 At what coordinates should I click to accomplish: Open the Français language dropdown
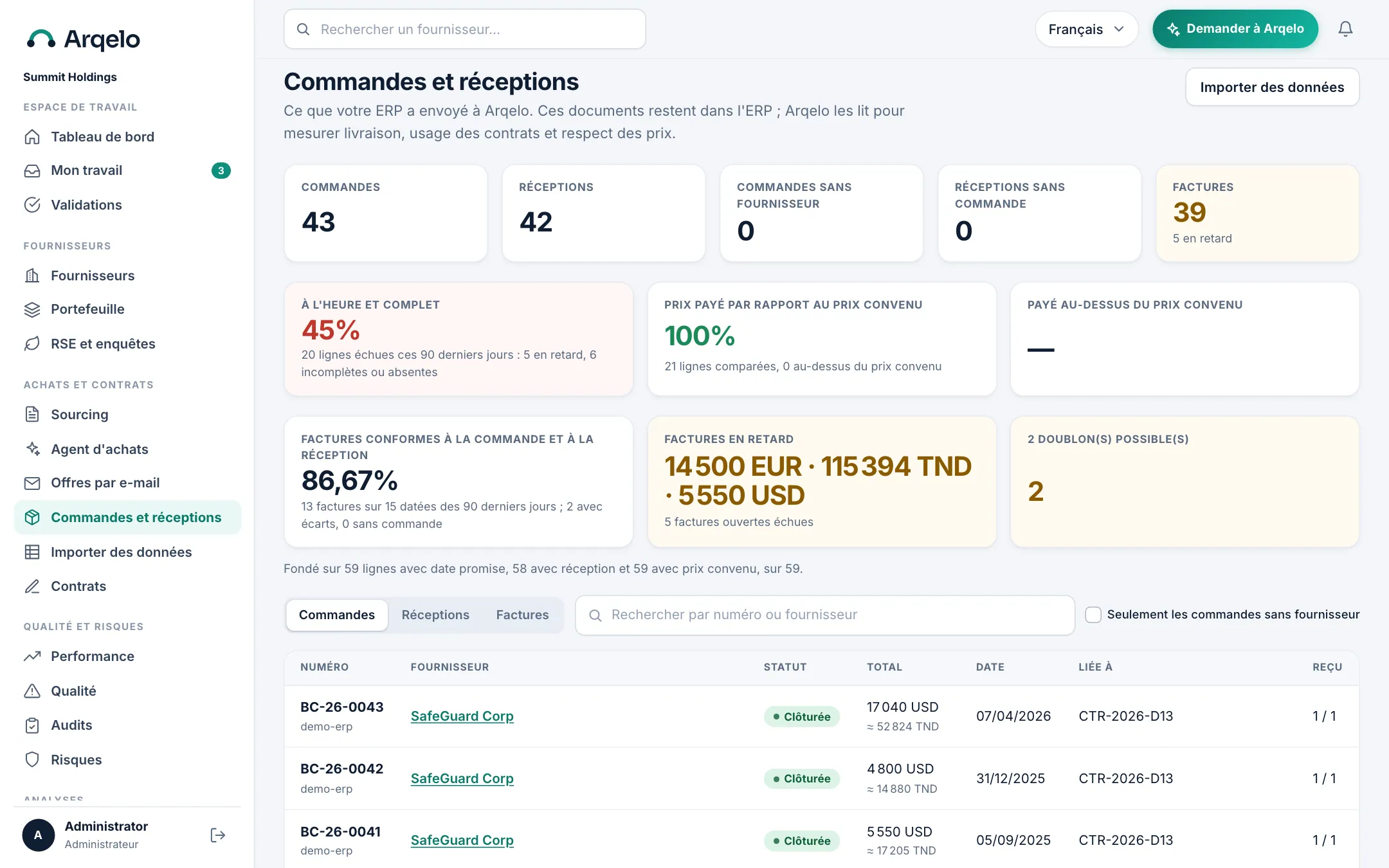(1086, 29)
